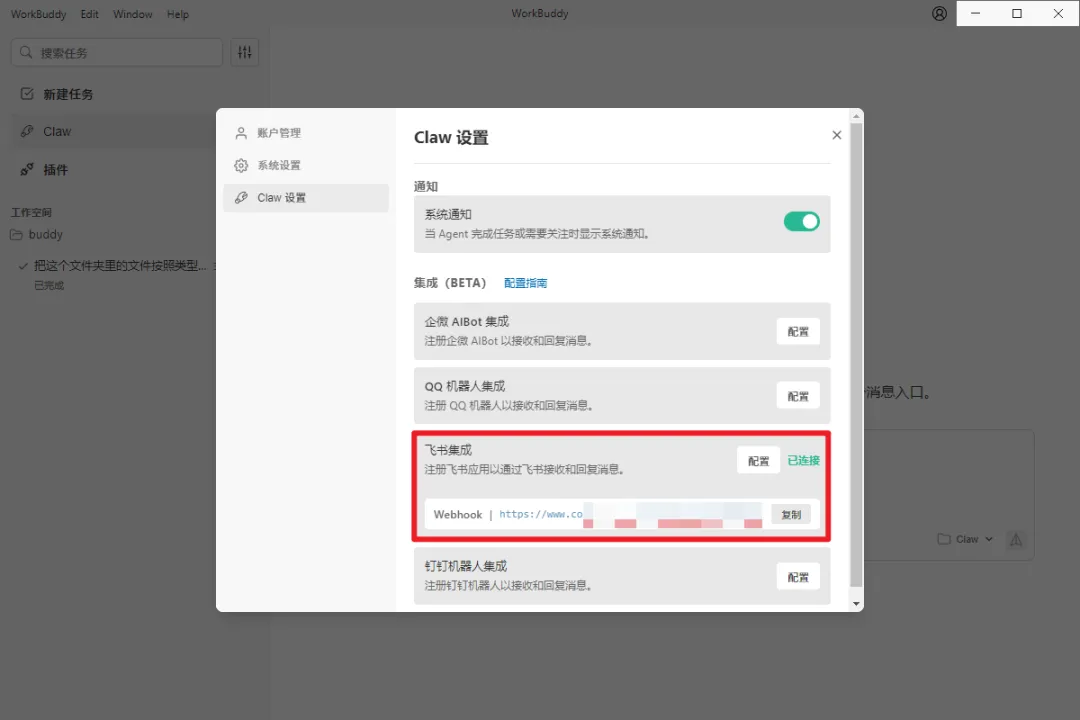Open 插件 plugins in sidebar

click(55, 170)
